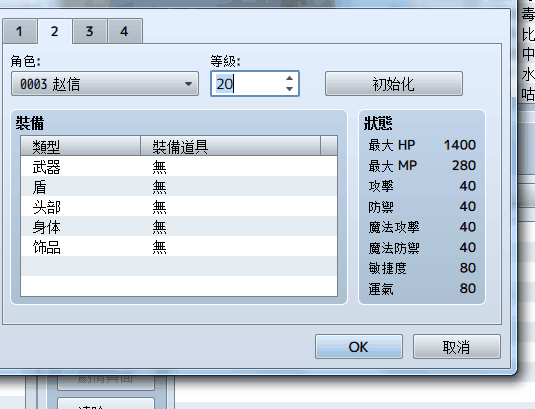
Task: Click the 防禦 stat label
Action: point(381,207)
